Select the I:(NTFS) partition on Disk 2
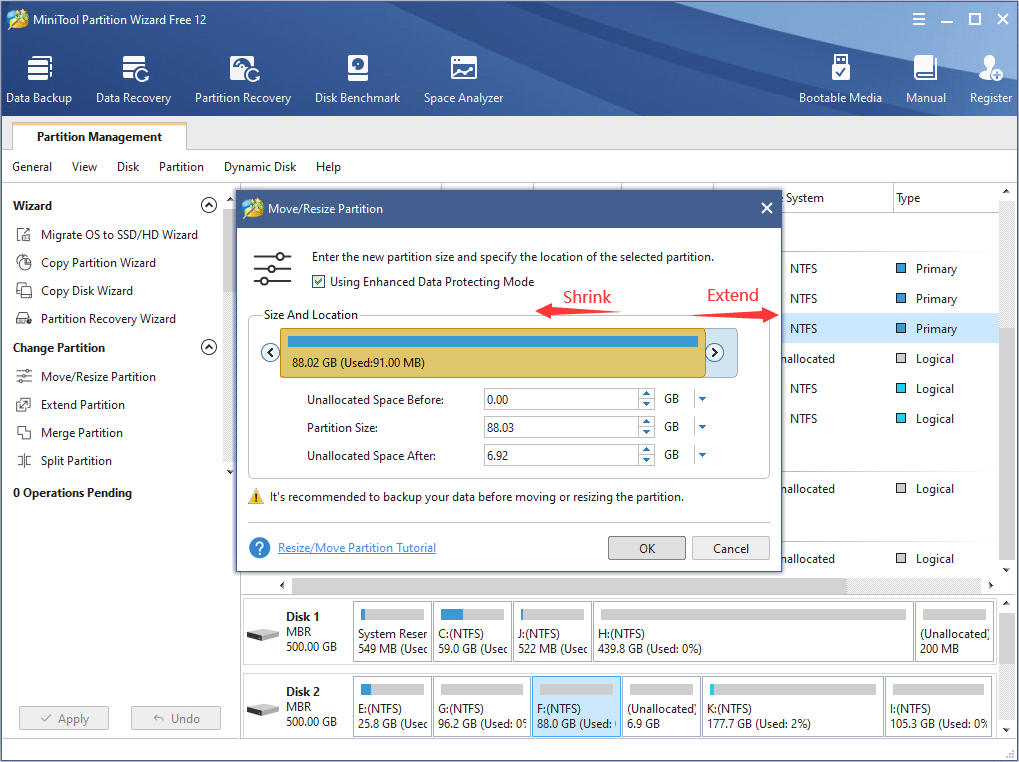1019x762 pixels. pyautogui.click(x=939, y=706)
